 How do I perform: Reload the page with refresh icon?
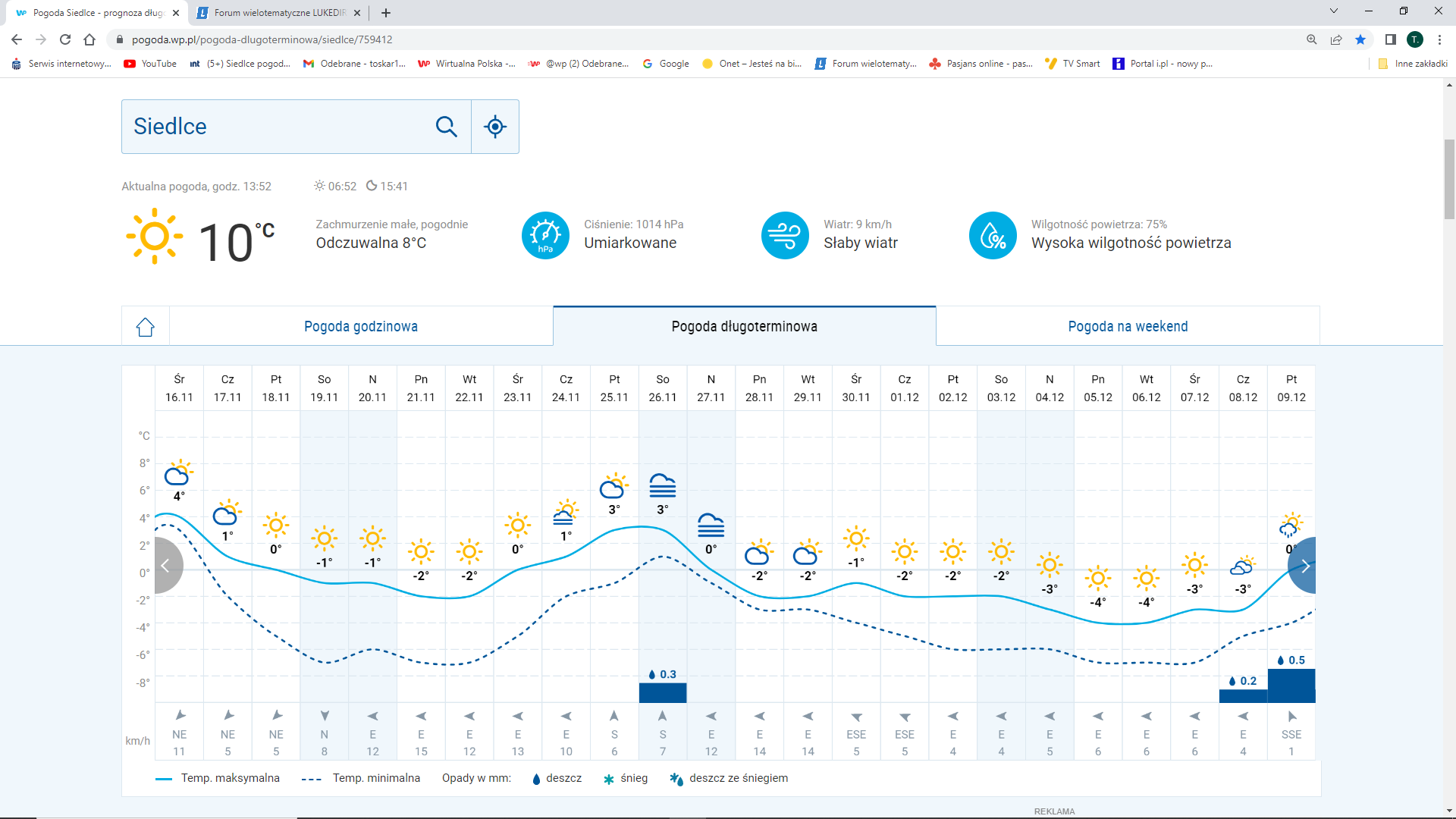coord(65,39)
